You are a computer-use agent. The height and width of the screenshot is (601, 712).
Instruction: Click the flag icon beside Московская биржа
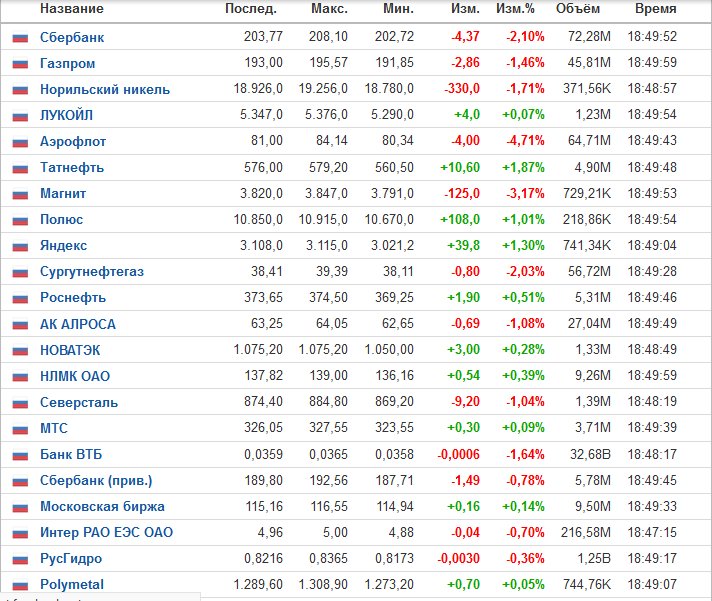coord(20,507)
